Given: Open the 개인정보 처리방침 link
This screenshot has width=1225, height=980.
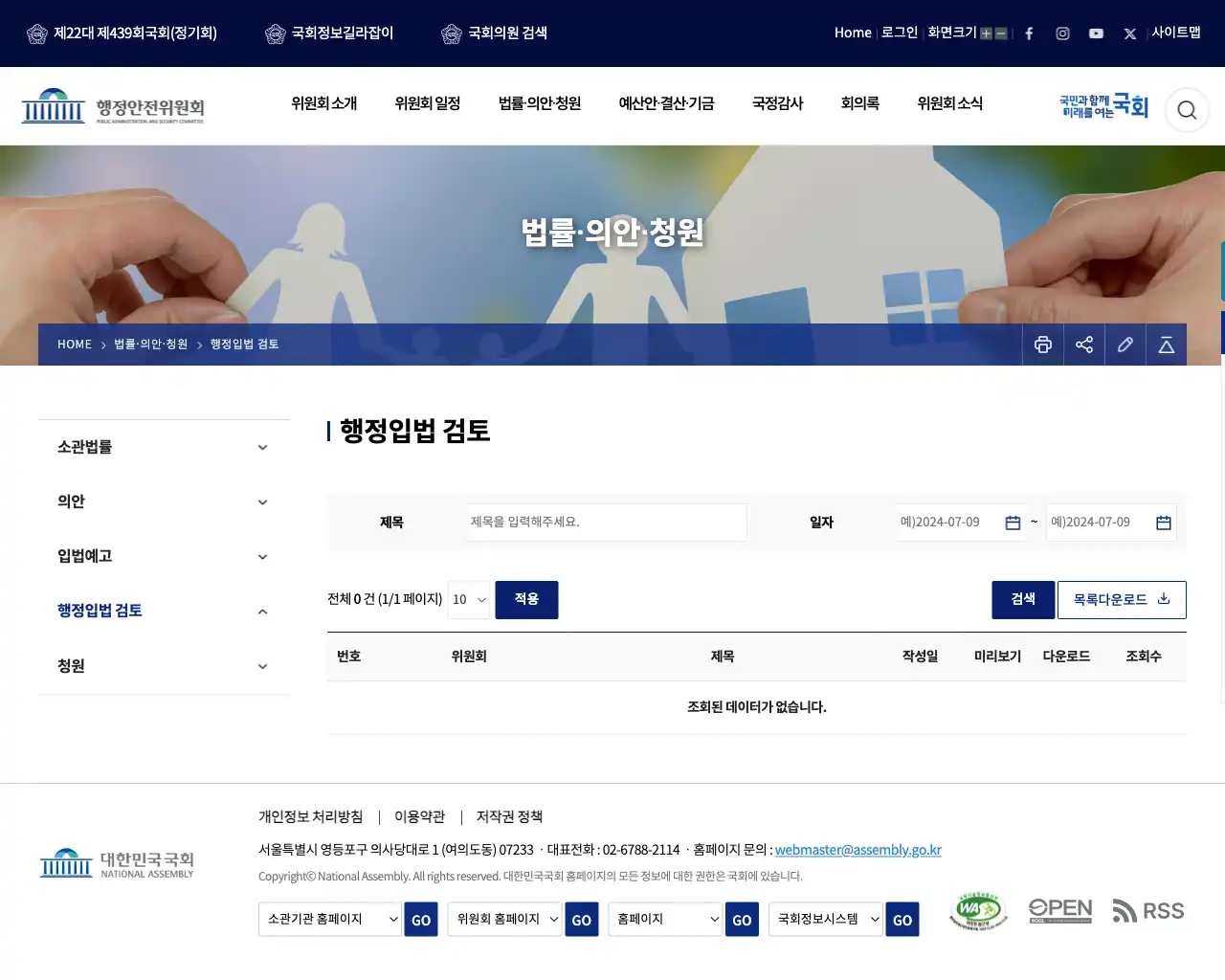Looking at the screenshot, I should [311, 817].
